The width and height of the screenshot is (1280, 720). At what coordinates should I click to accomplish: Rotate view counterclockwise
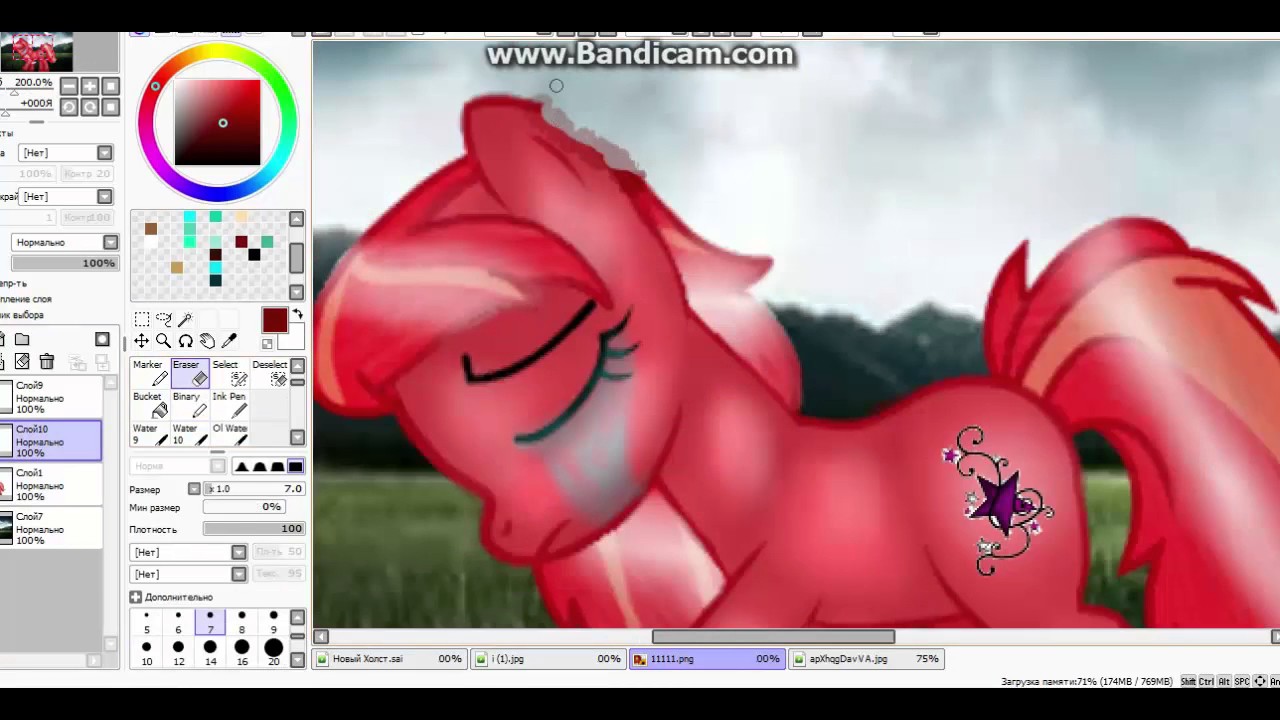(69, 107)
